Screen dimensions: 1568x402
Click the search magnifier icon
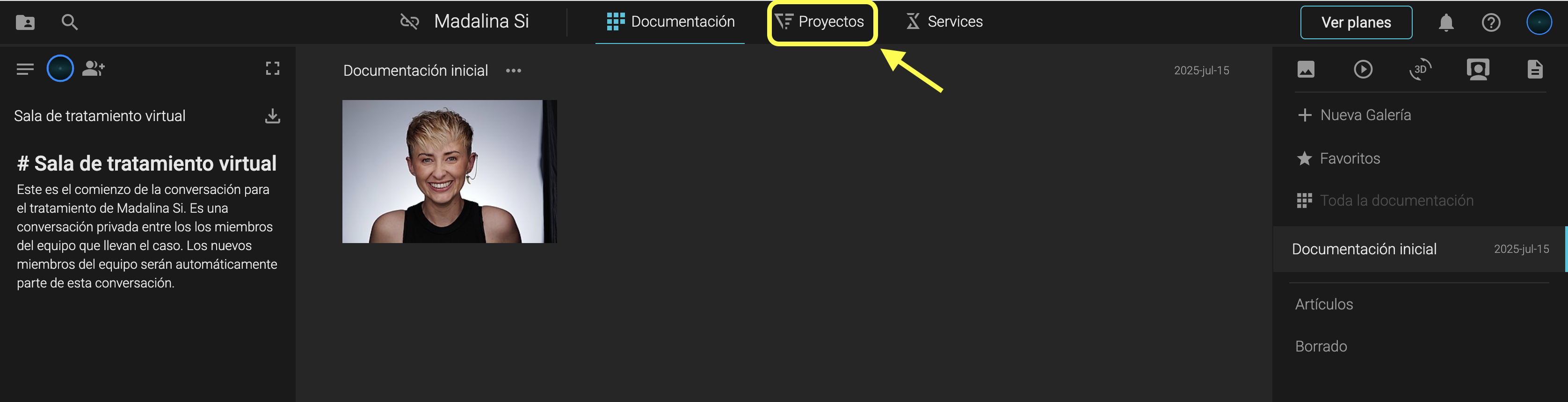click(69, 22)
